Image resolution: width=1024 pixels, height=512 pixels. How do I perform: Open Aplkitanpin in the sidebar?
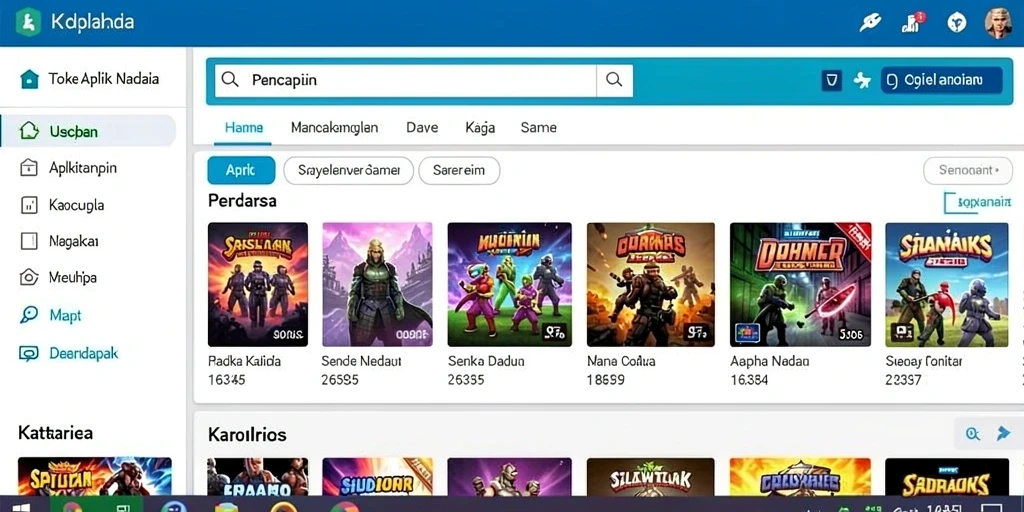click(x=83, y=168)
